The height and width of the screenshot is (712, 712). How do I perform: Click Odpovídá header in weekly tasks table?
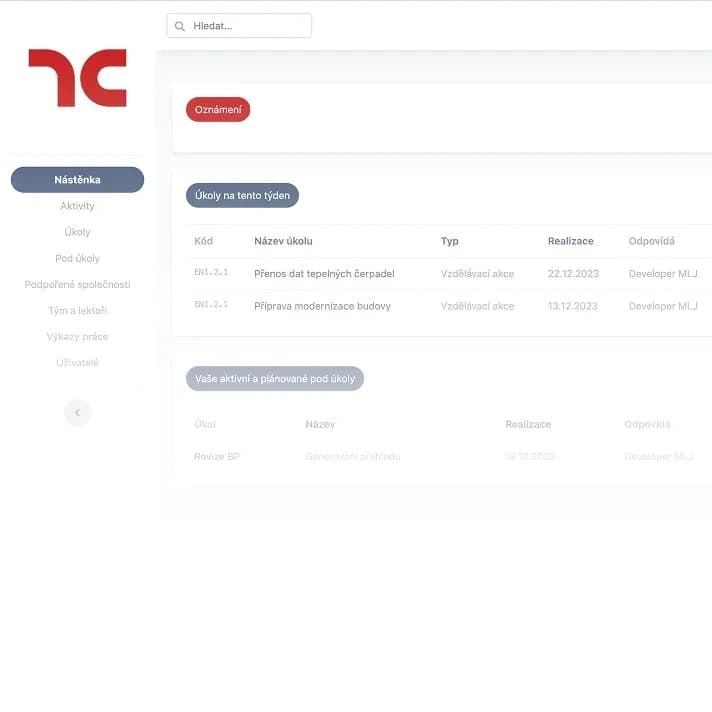click(x=652, y=241)
